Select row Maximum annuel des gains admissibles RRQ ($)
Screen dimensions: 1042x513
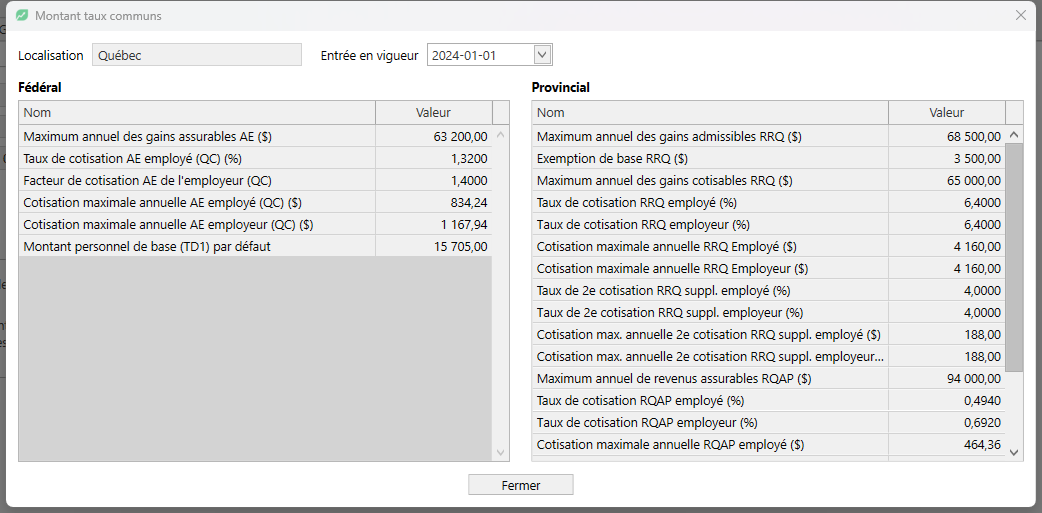tap(769, 136)
